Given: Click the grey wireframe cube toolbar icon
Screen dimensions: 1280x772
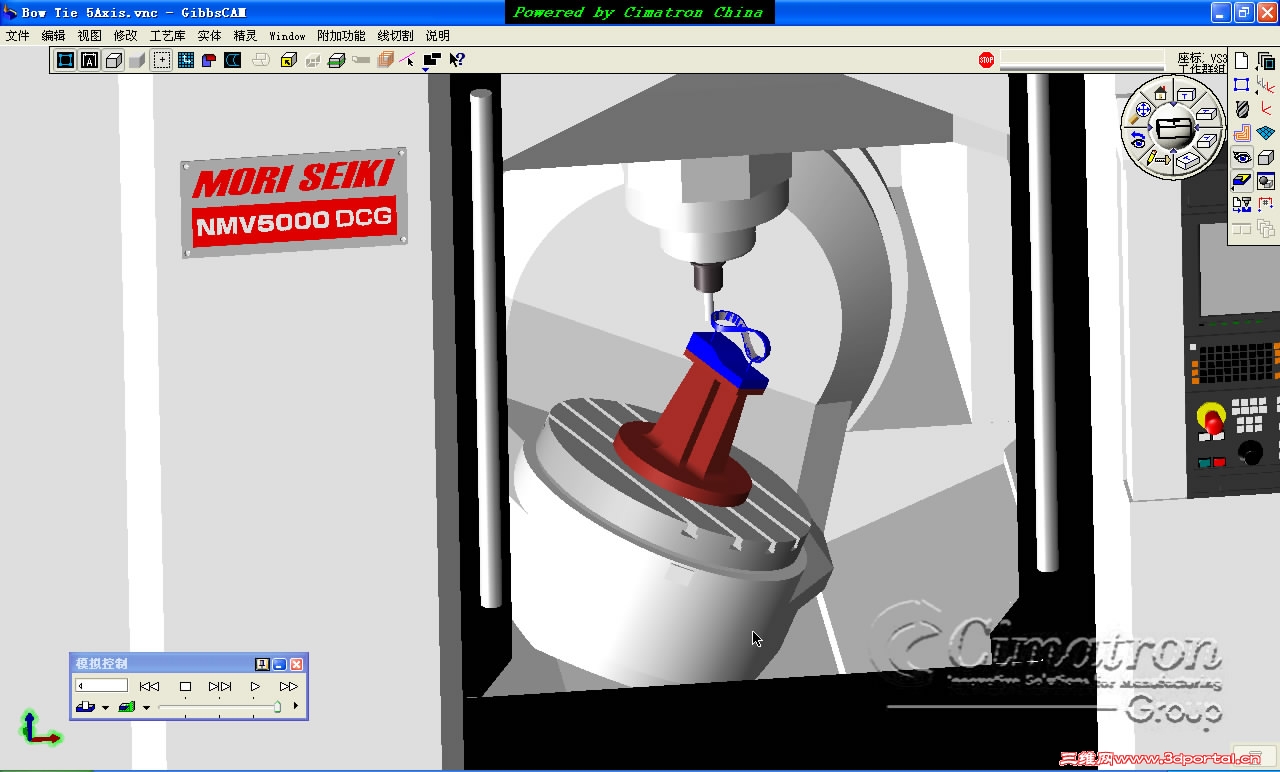Looking at the screenshot, I should (313, 60).
